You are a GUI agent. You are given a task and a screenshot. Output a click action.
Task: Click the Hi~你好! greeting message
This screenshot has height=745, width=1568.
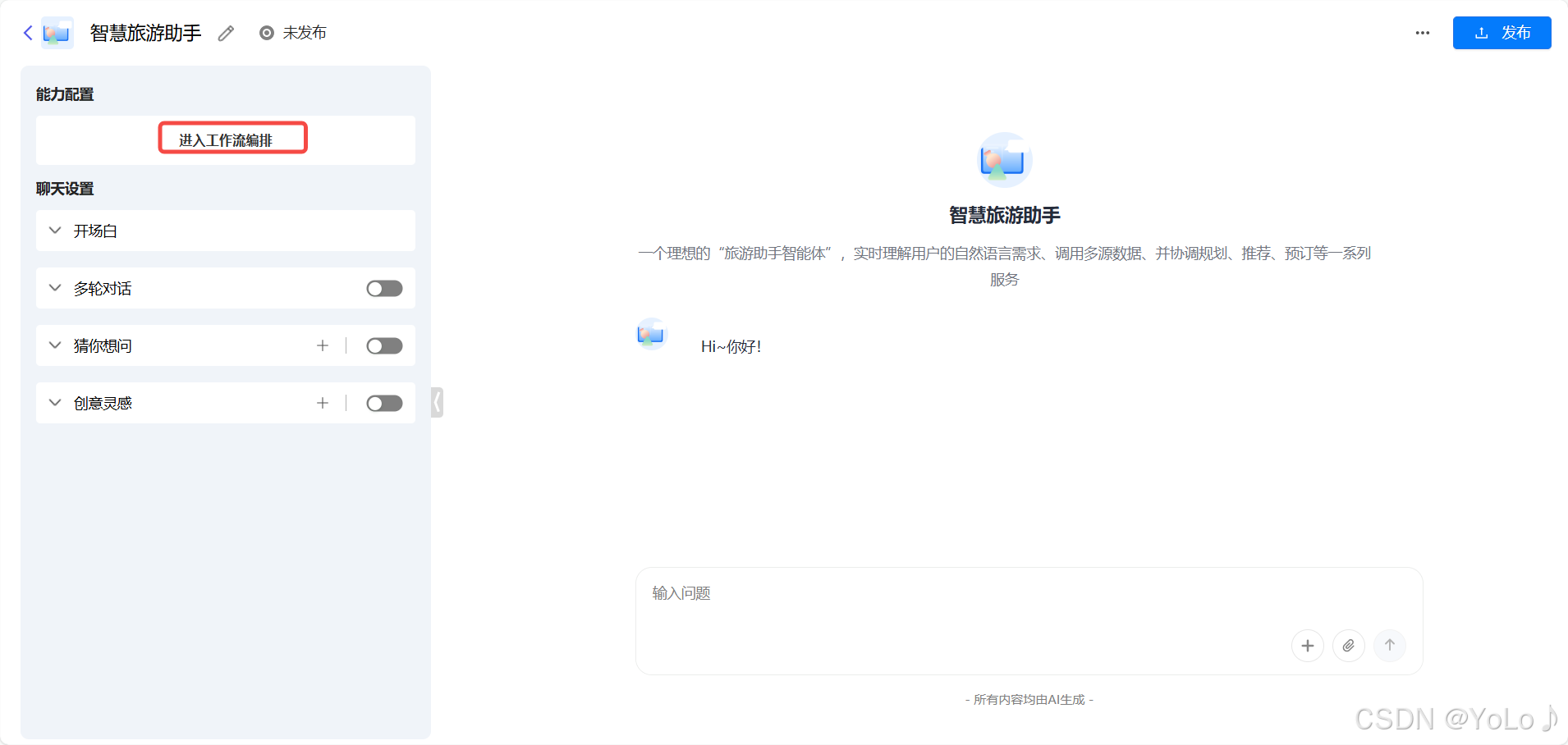pos(731,346)
